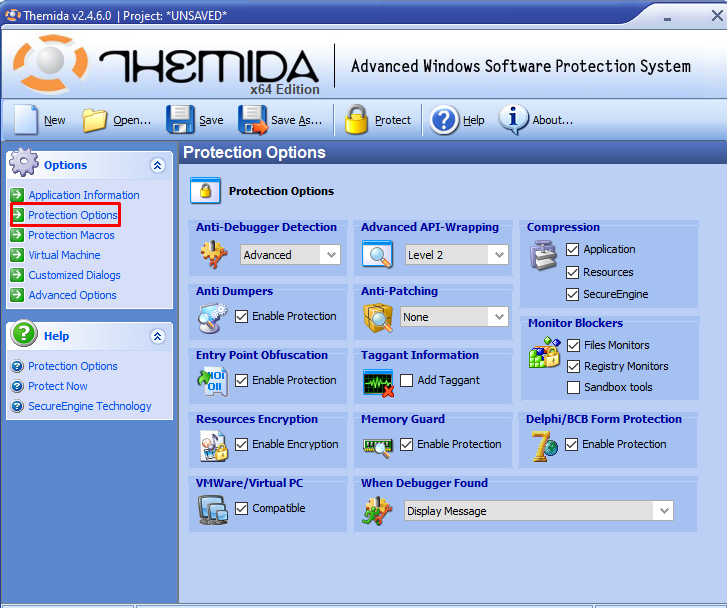
Task: Click the Protect padlock icon
Action: pos(356,120)
